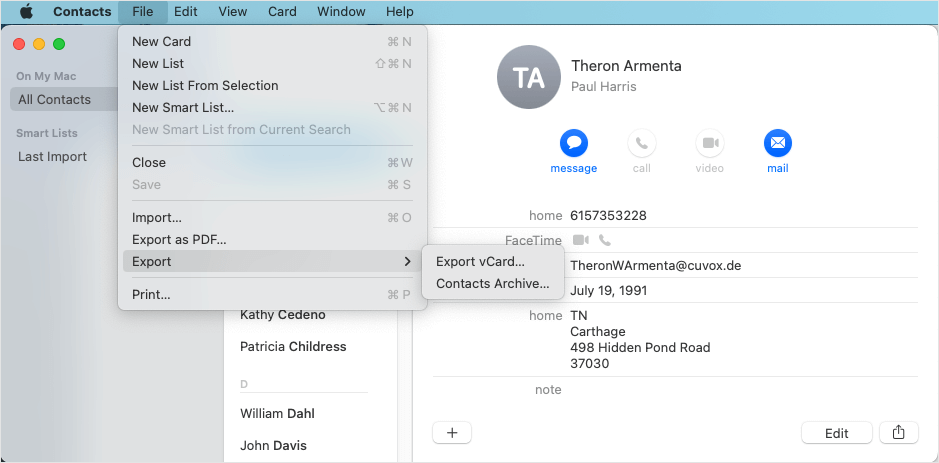This screenshot has width=939, height=463.
Task: Expand the Export submenu arrow
Action: tap(407, 262)
